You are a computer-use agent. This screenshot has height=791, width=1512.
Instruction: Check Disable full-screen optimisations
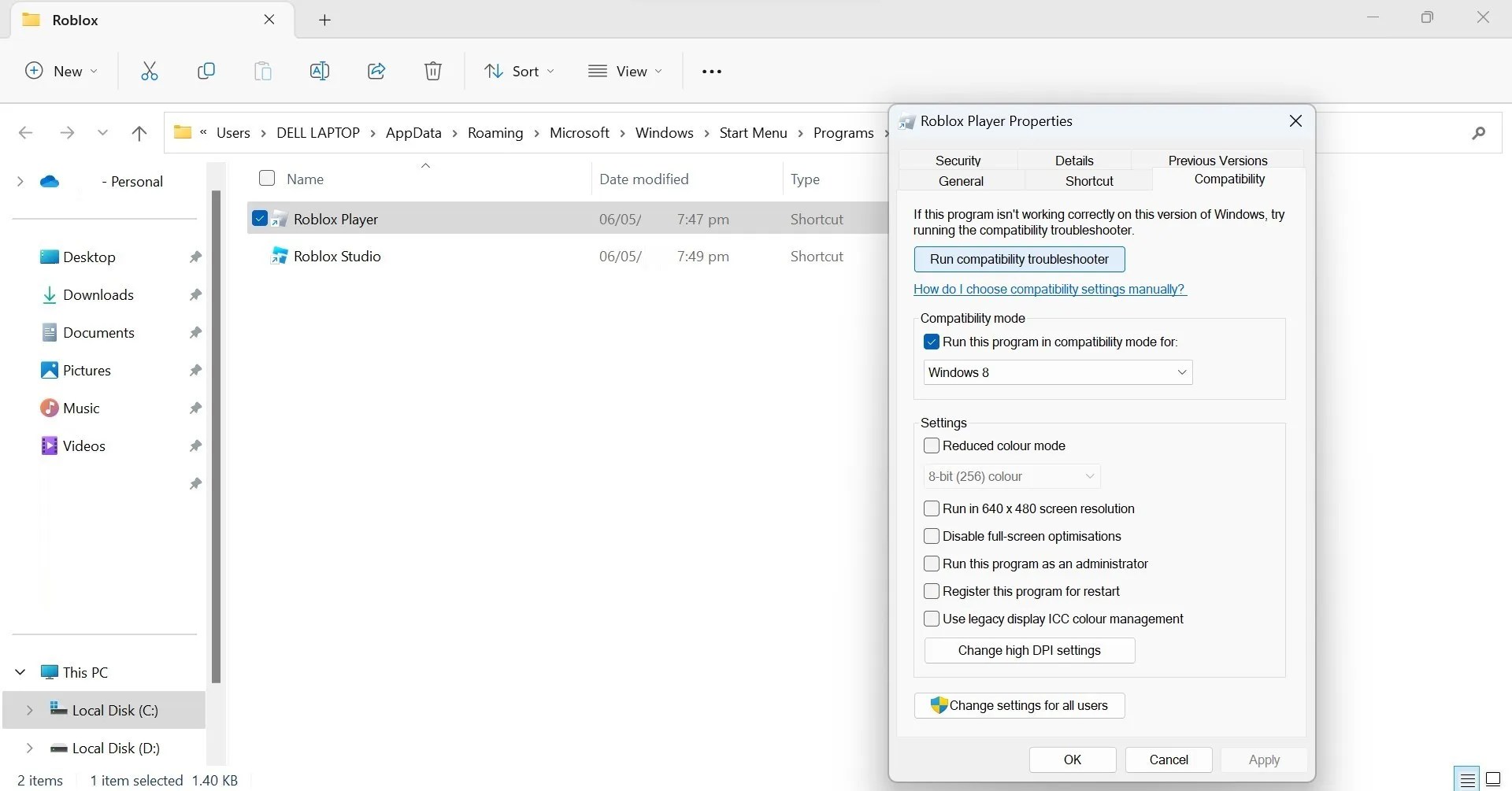point(932,536)
